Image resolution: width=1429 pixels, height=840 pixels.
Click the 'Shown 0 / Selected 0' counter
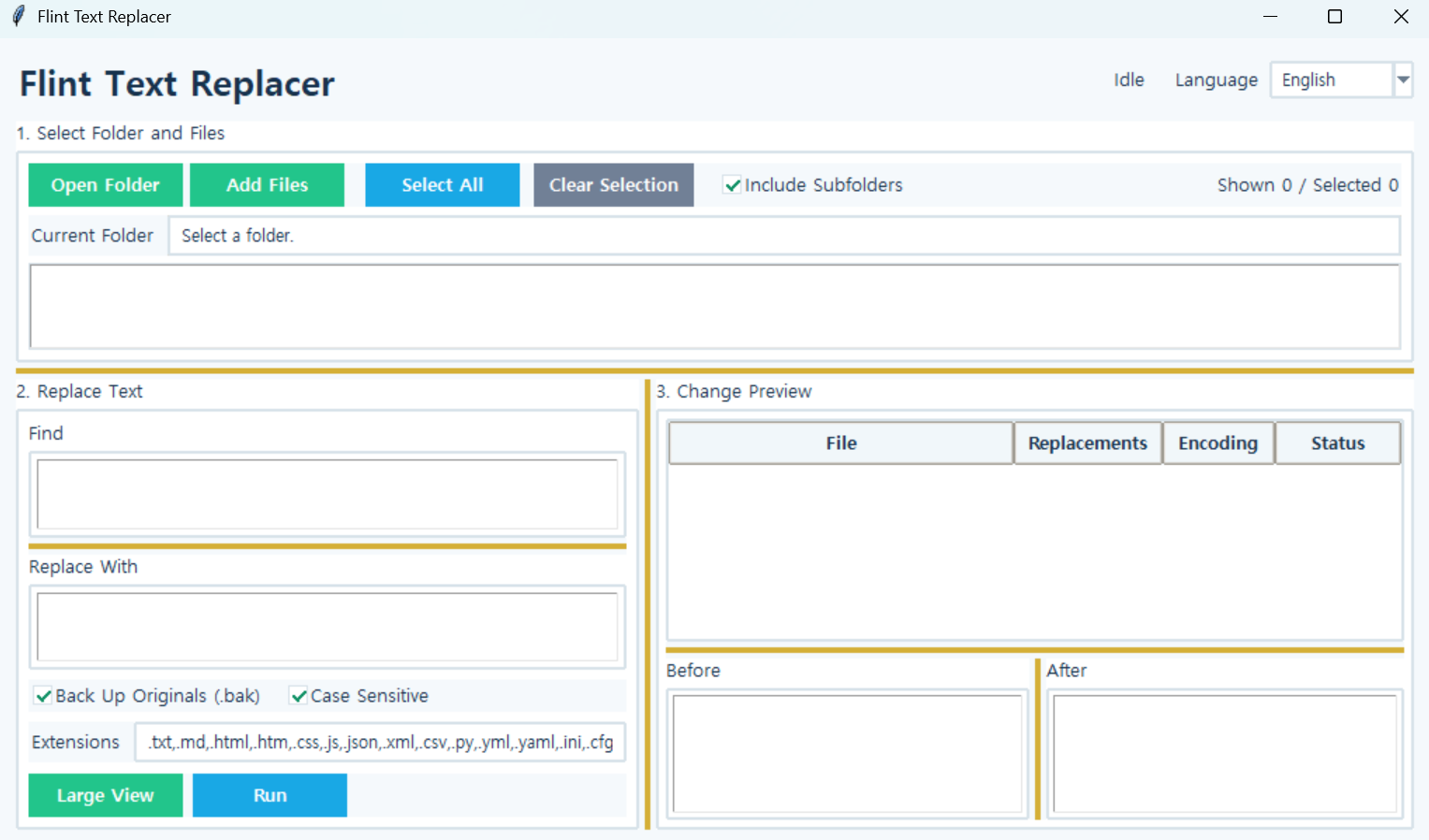[1307, 185]
